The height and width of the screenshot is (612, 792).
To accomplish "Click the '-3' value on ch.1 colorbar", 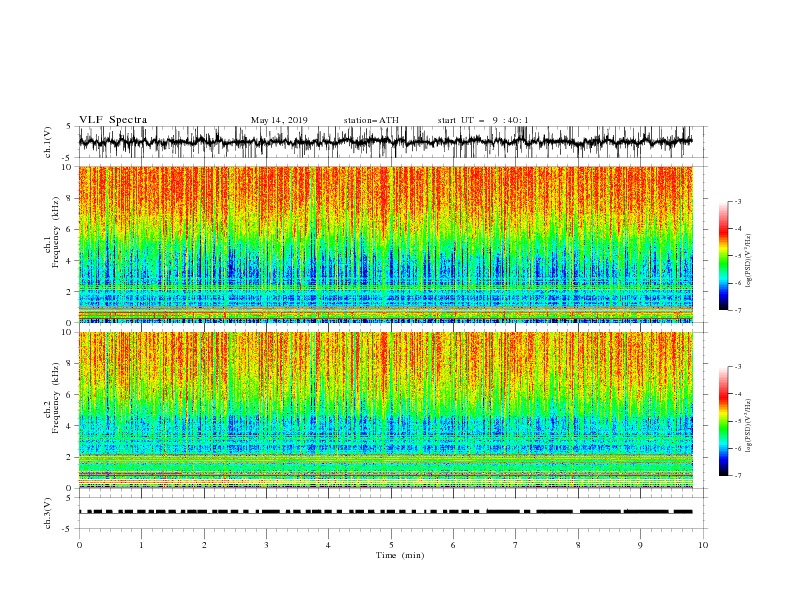I will pos(738,201).
